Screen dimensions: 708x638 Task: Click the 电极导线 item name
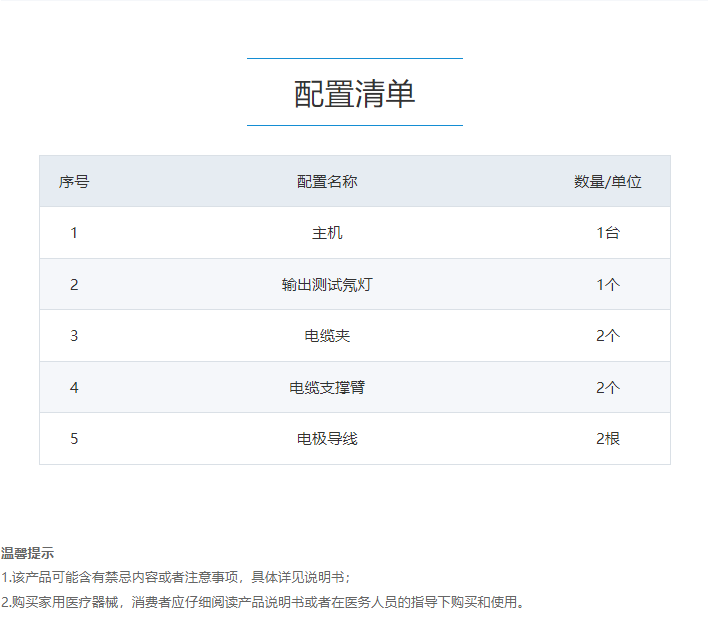pyautogui.click(x=327, y=439)
